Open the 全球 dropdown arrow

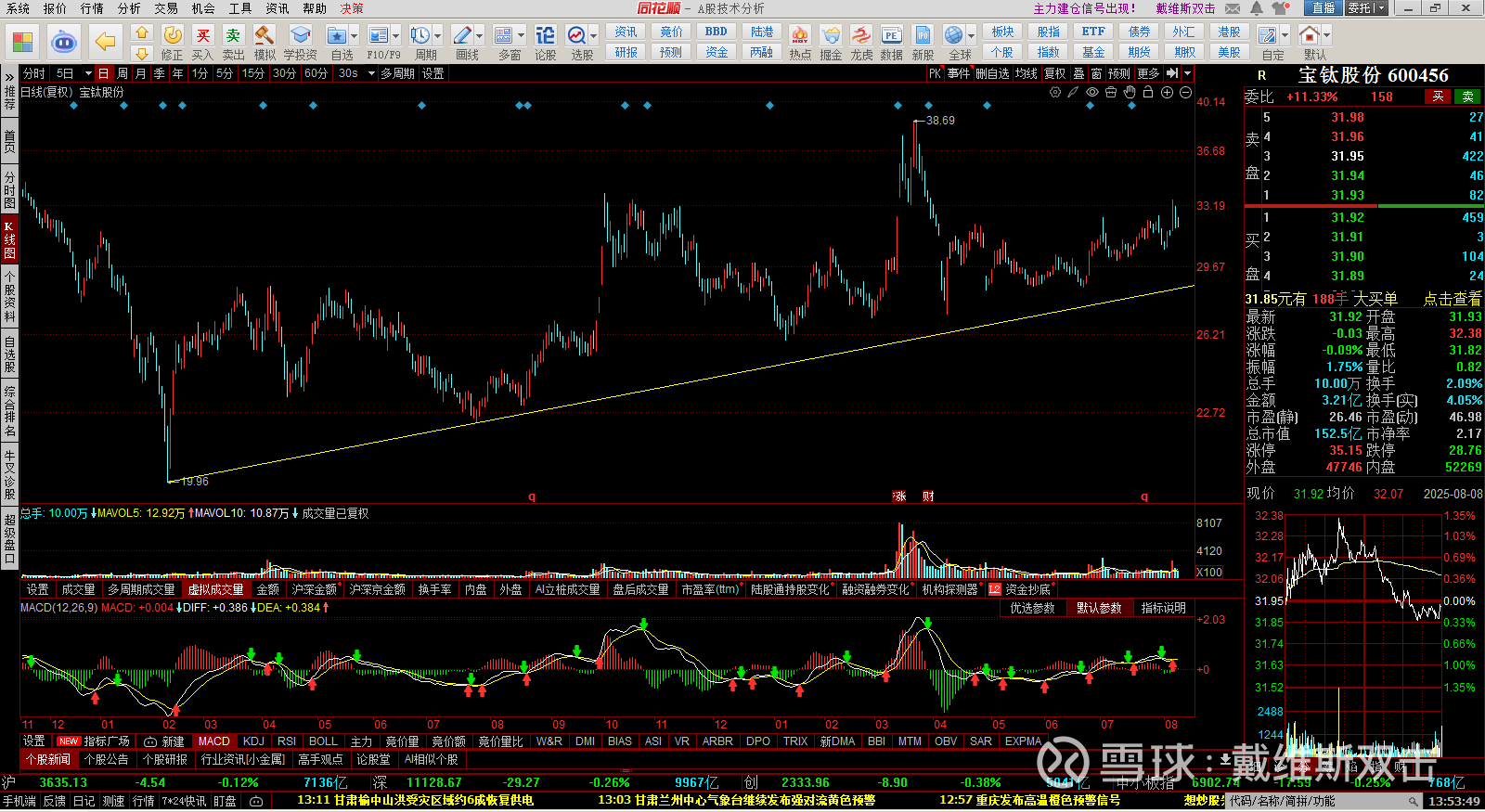pos(969,36)
